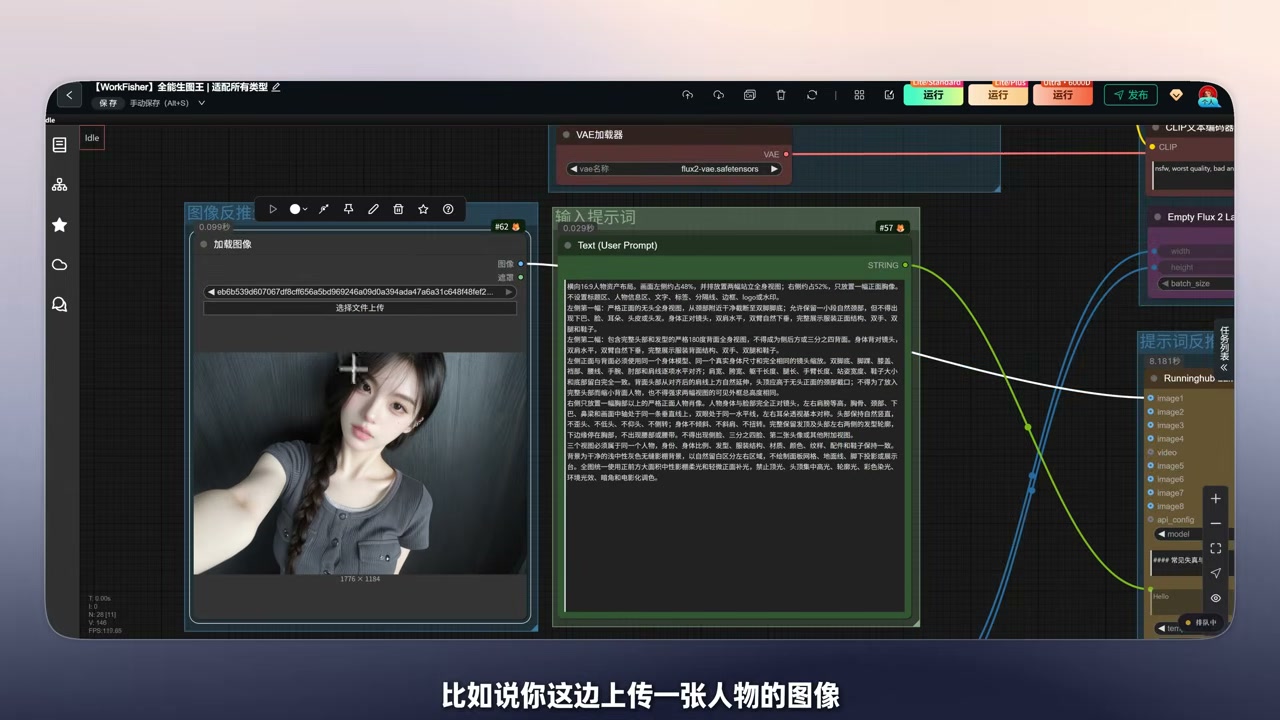Screen dimensions: 1280x720
Task: Open the cloud sidebar icon
Action: click(x=59, y=265)
